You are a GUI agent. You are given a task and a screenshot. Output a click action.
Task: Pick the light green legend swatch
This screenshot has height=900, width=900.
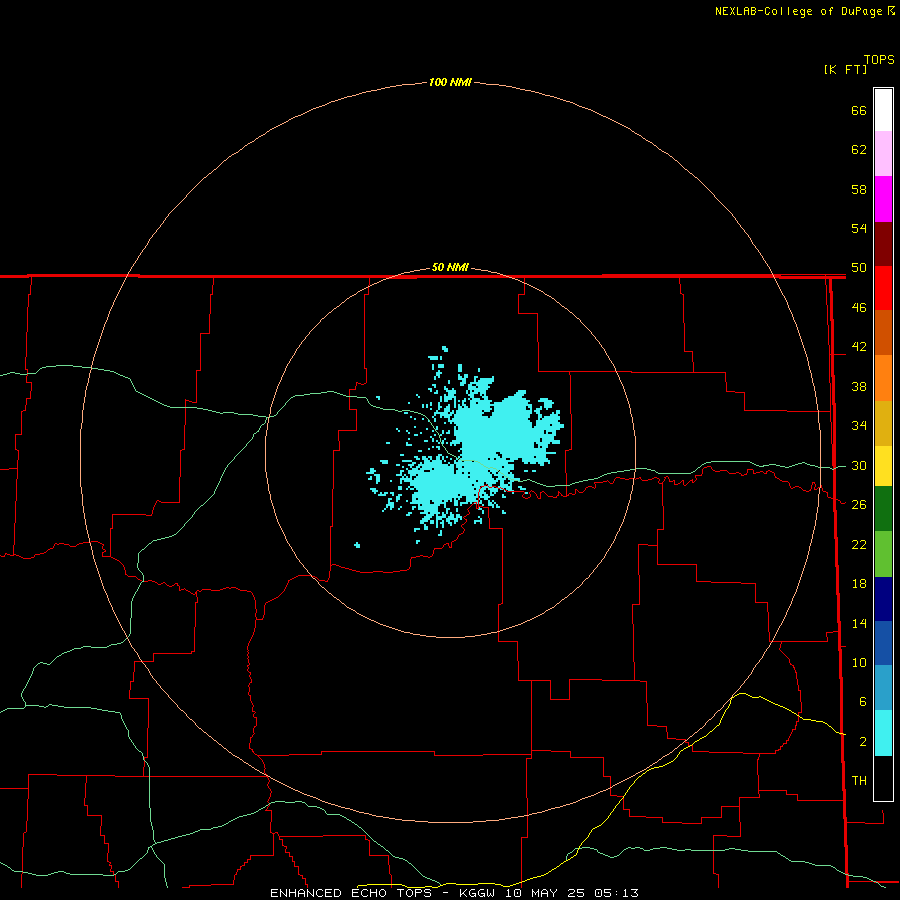click(883, 554)
